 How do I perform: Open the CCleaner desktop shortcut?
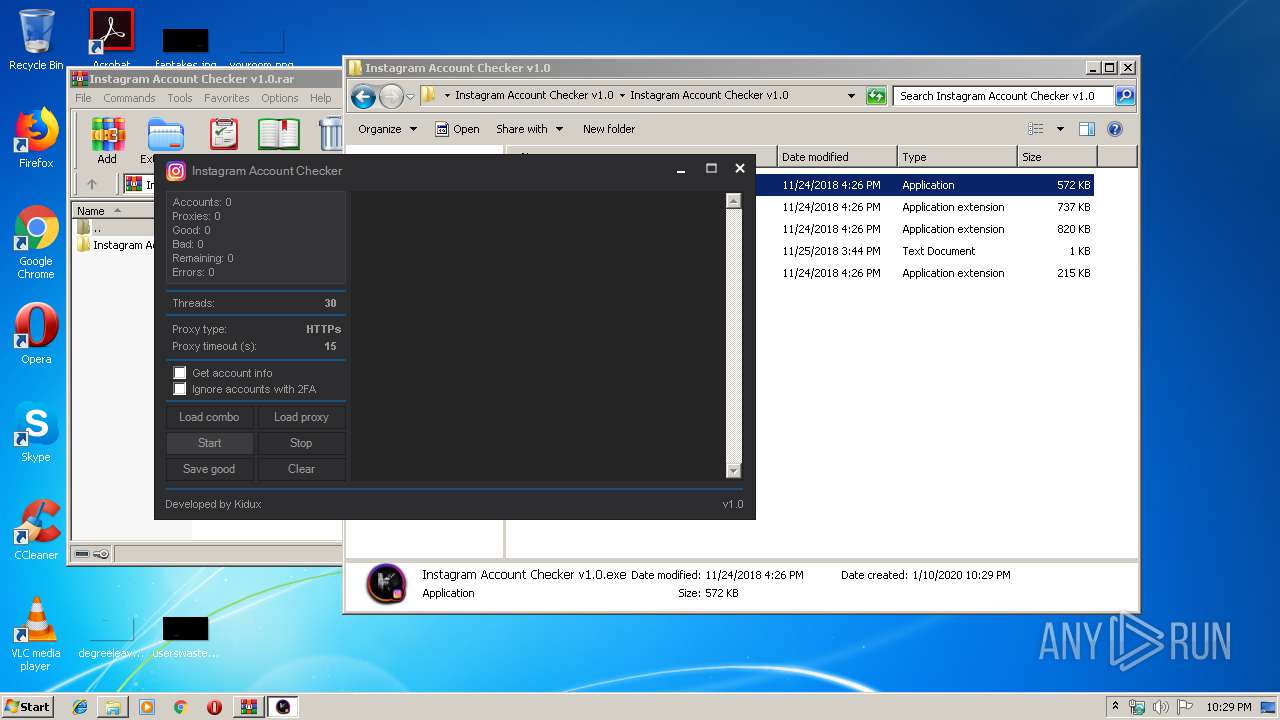(x=36, y=530)
